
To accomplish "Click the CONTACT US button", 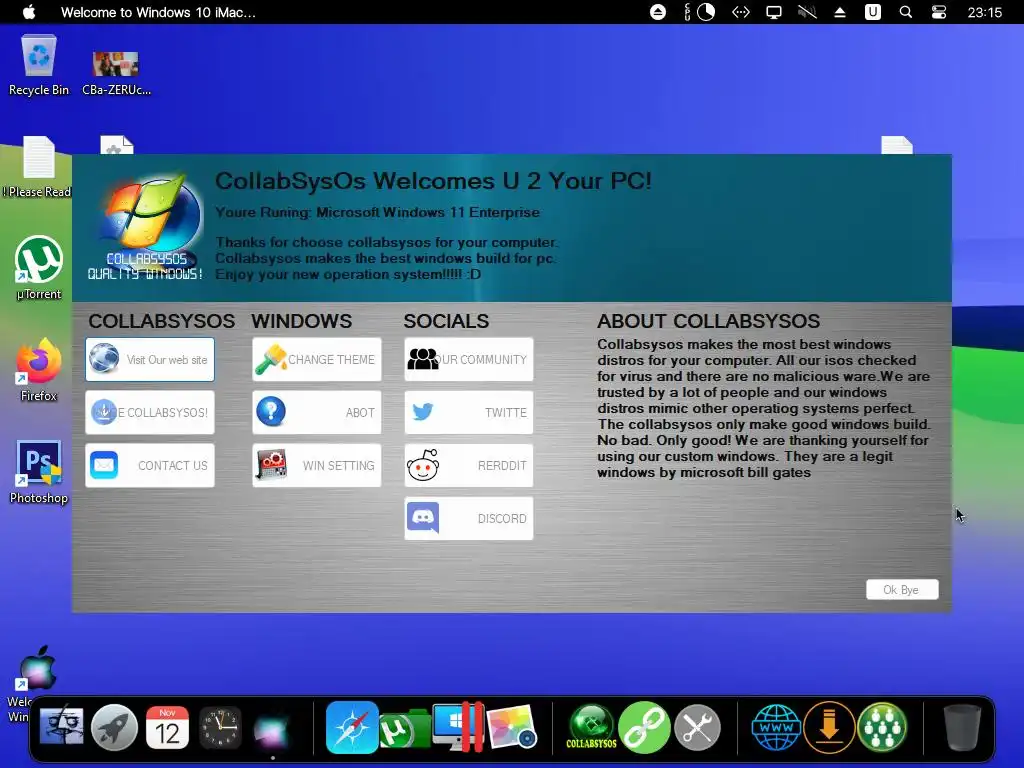I will 150,465.
